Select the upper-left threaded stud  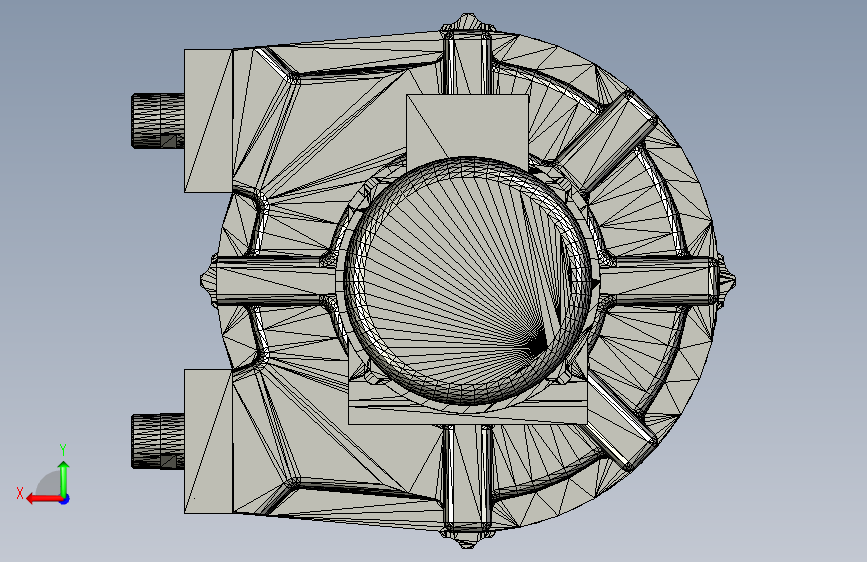click(x=158, y=121)
